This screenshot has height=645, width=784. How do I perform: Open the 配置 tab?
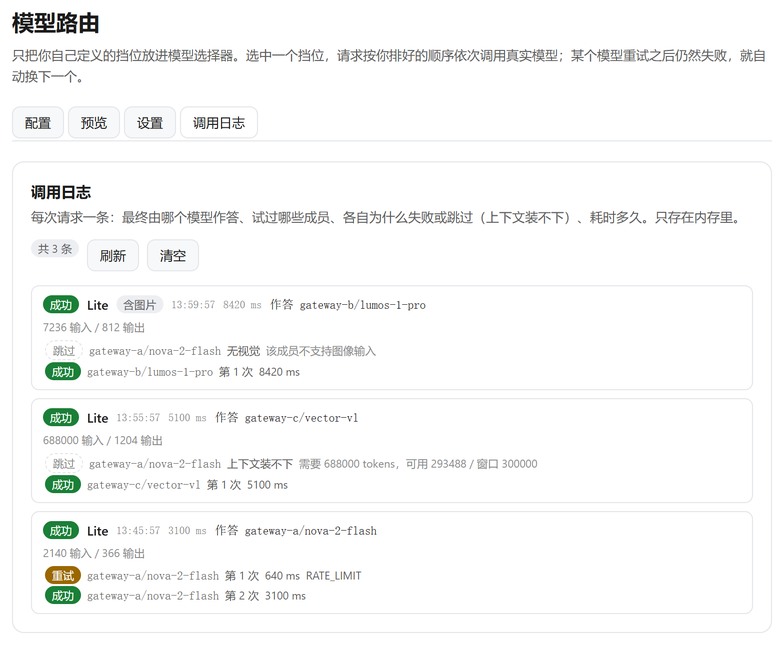coord(38,122)
